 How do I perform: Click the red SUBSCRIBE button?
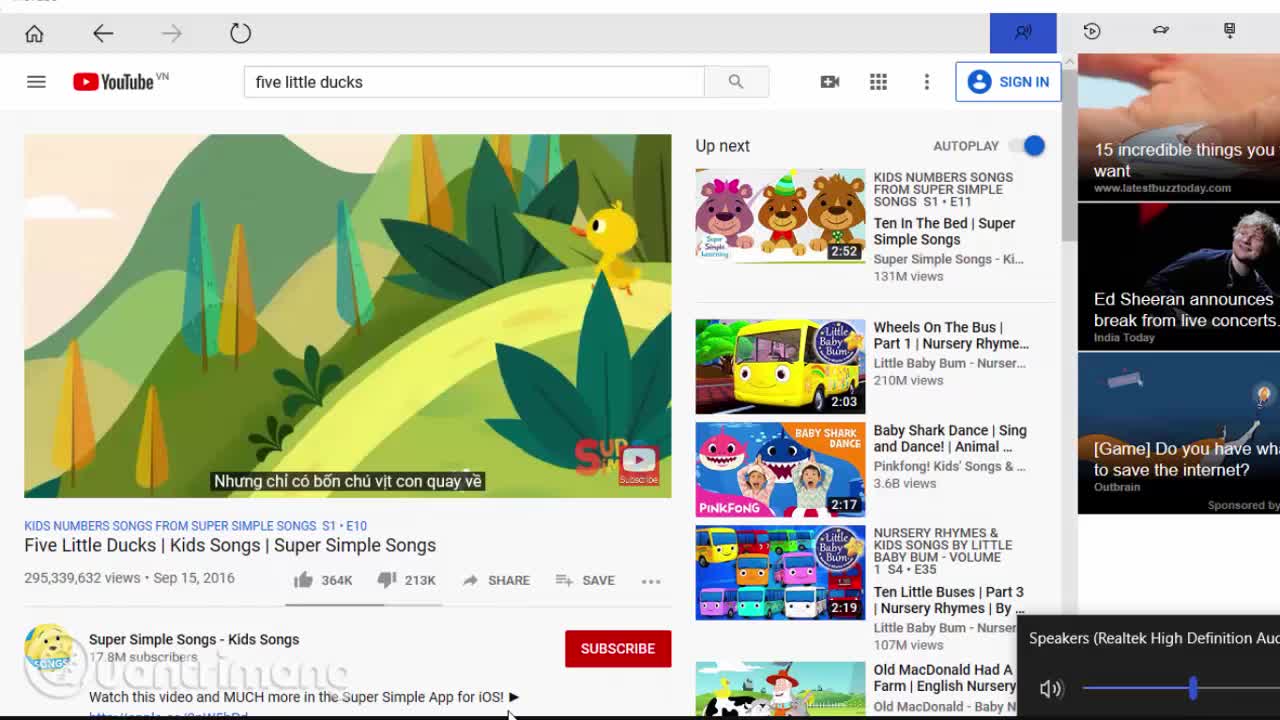tap(618, 649)
